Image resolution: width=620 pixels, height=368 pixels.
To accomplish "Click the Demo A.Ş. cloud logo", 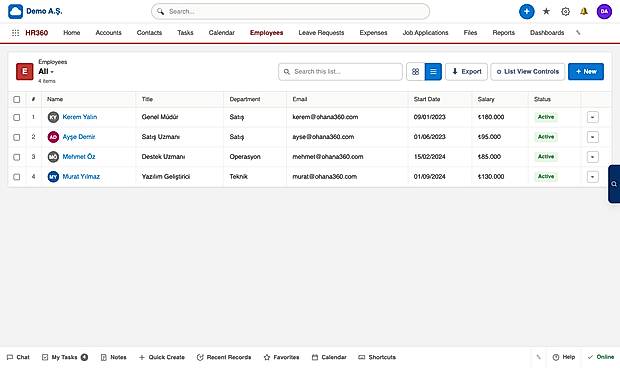I will coord(15,11).
